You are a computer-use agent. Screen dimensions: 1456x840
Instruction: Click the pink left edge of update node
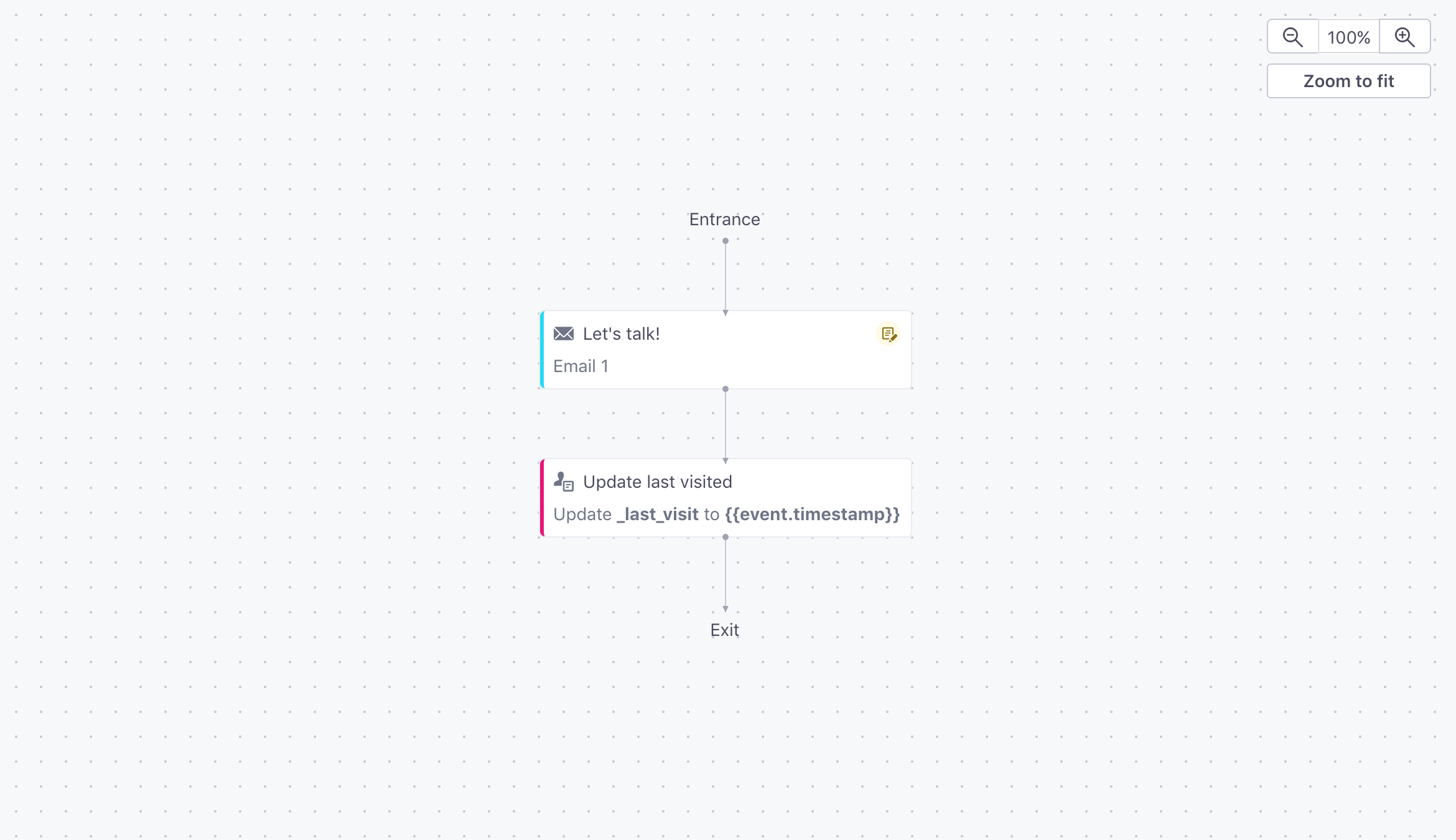[542, 498]
